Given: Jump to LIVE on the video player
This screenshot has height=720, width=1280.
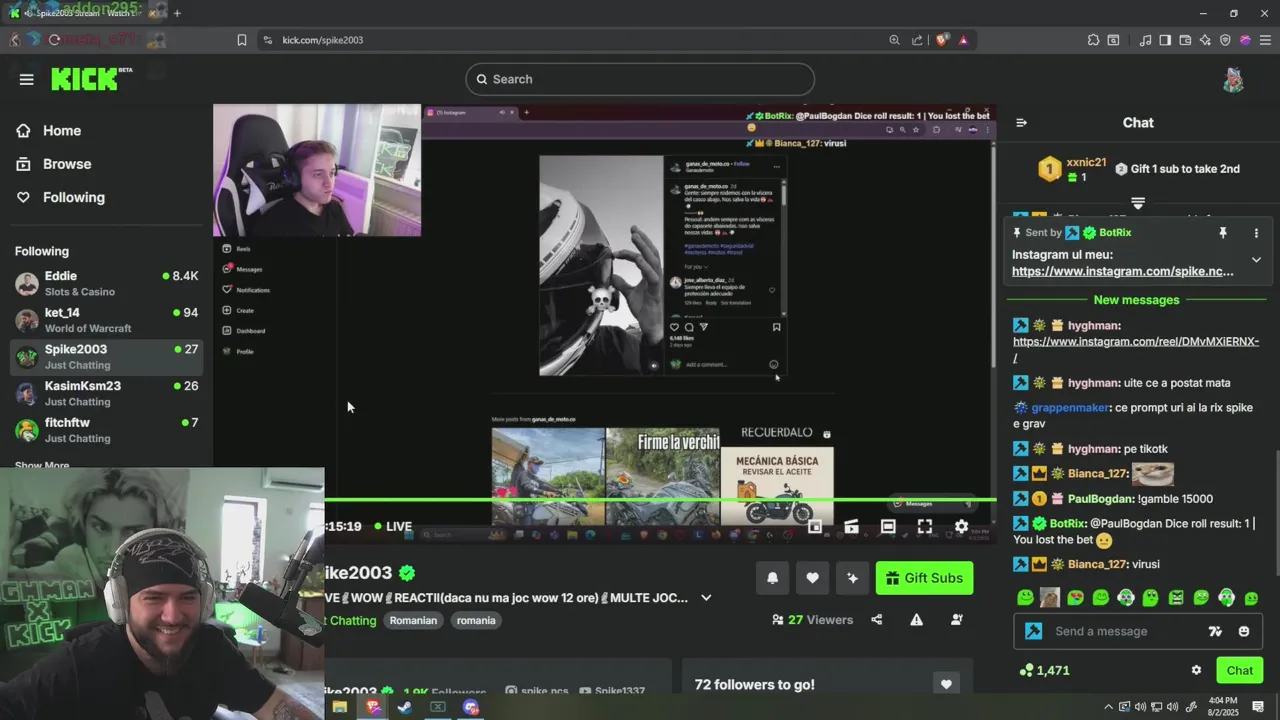Looking at the screenshot, I should (x=393, y=526).
